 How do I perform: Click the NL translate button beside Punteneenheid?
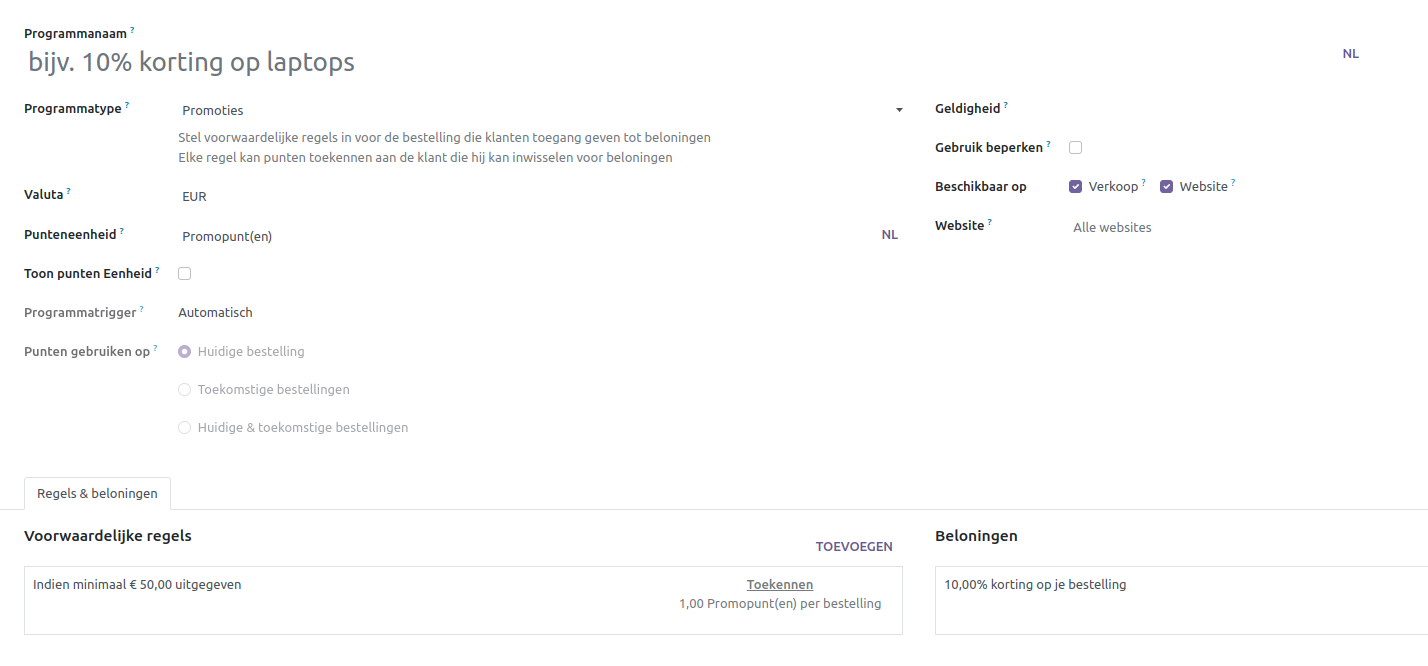point(889,235)
